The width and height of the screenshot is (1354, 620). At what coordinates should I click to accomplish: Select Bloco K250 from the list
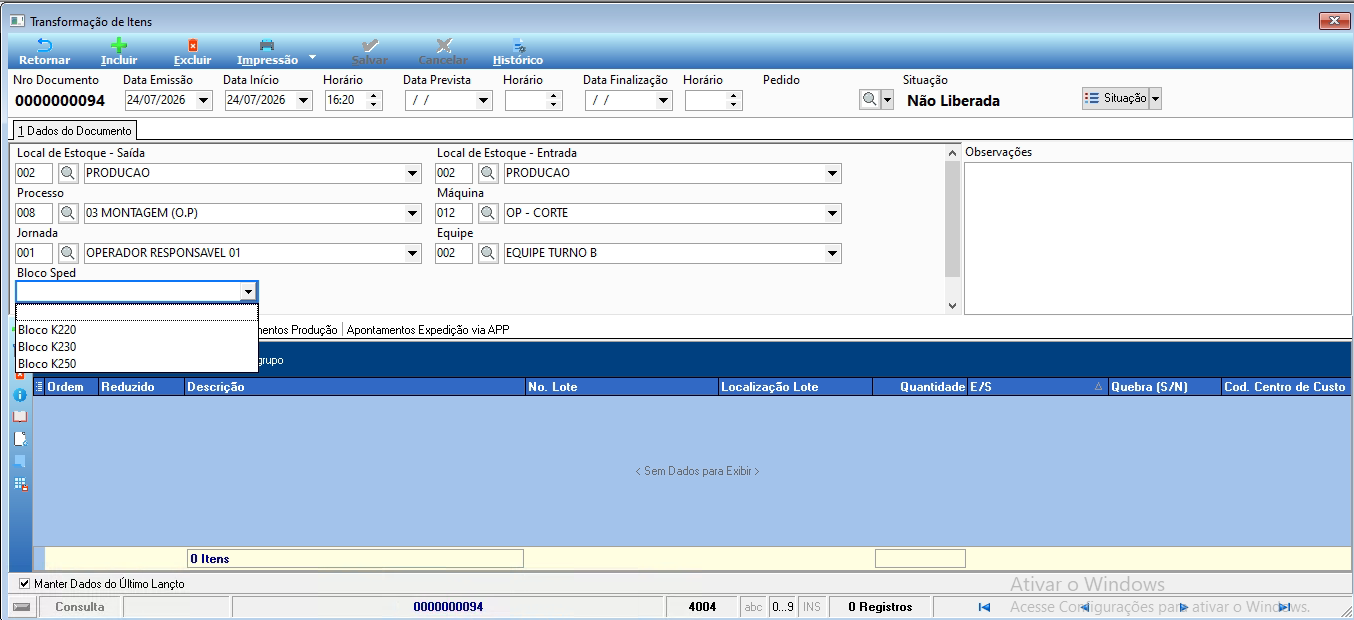pos(137,364)
